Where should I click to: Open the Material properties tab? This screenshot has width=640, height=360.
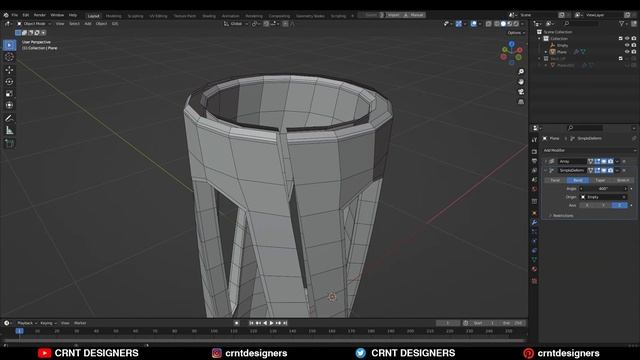(x=534, y=269)
